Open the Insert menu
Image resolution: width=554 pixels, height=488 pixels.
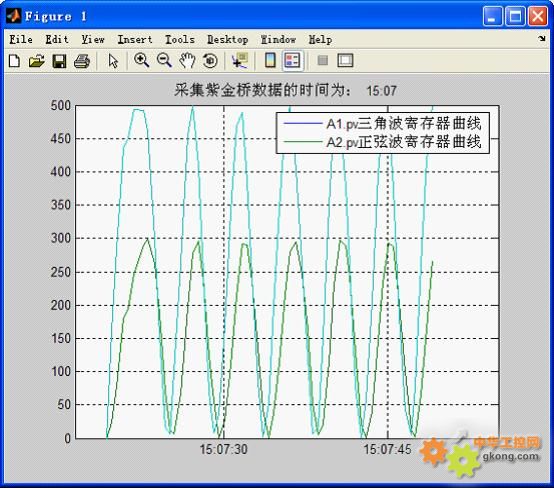(x=135, y=39)
